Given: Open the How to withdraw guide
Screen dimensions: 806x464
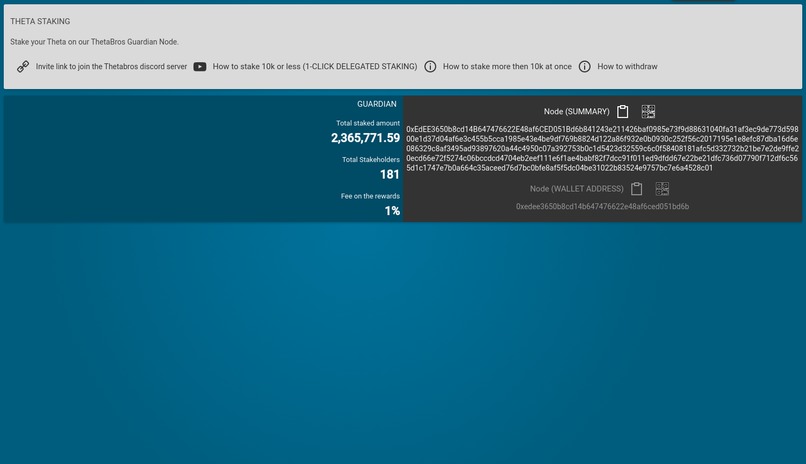Looking at the screenshot, I should tap(627, 66).
